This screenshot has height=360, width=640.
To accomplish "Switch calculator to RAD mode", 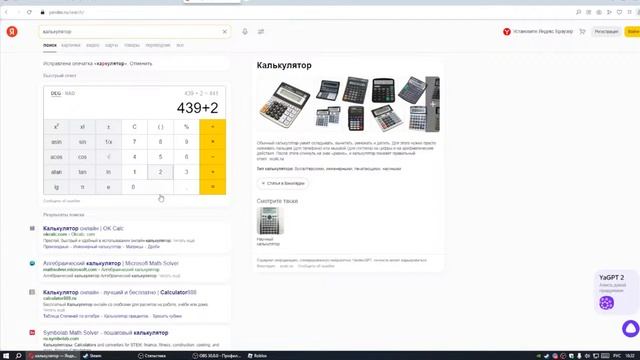I will [x=70, y=93].
